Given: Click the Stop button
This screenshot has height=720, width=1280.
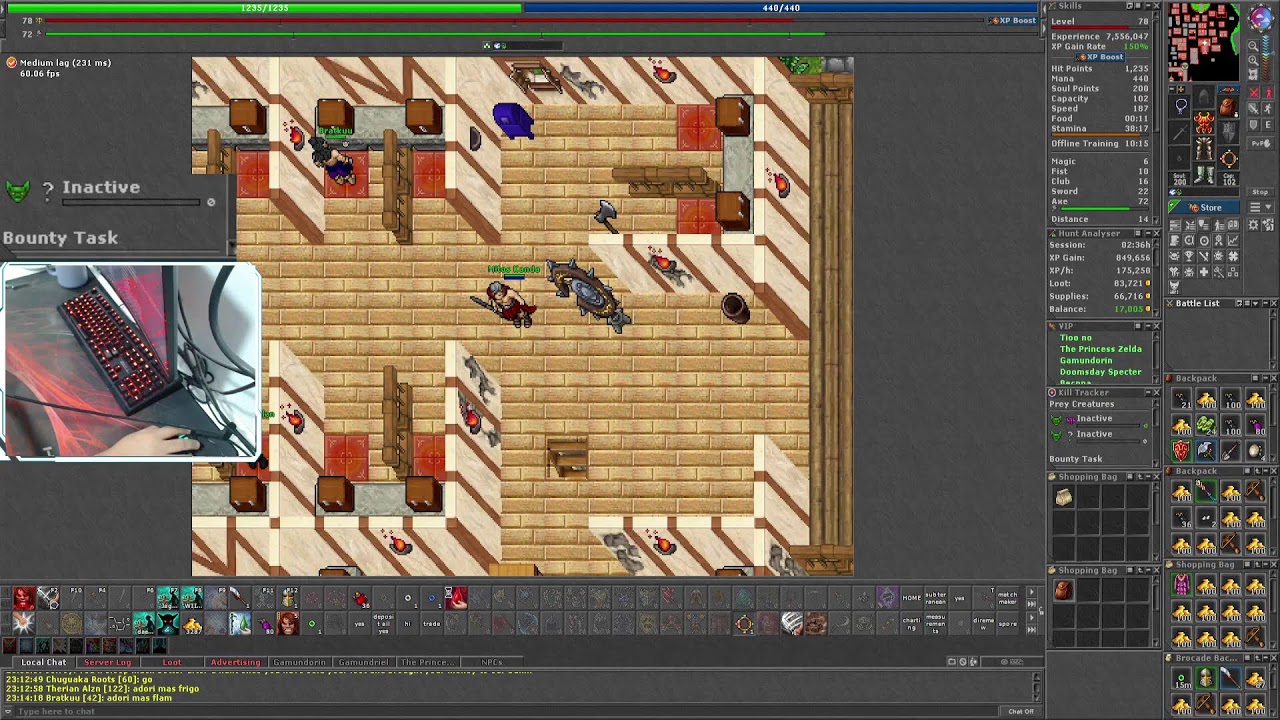Looking at the screenshot, I should point(1260,192).
